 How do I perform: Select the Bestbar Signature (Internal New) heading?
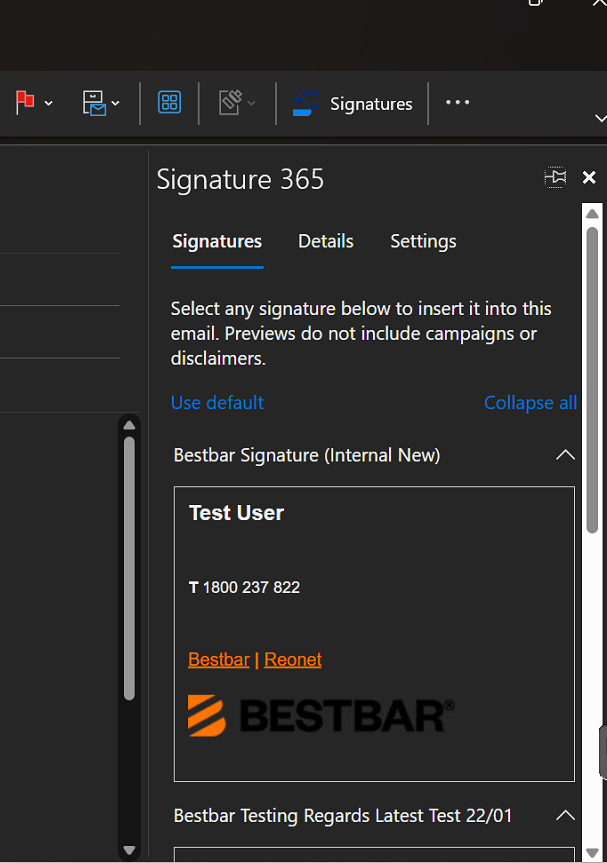[307, 455]
